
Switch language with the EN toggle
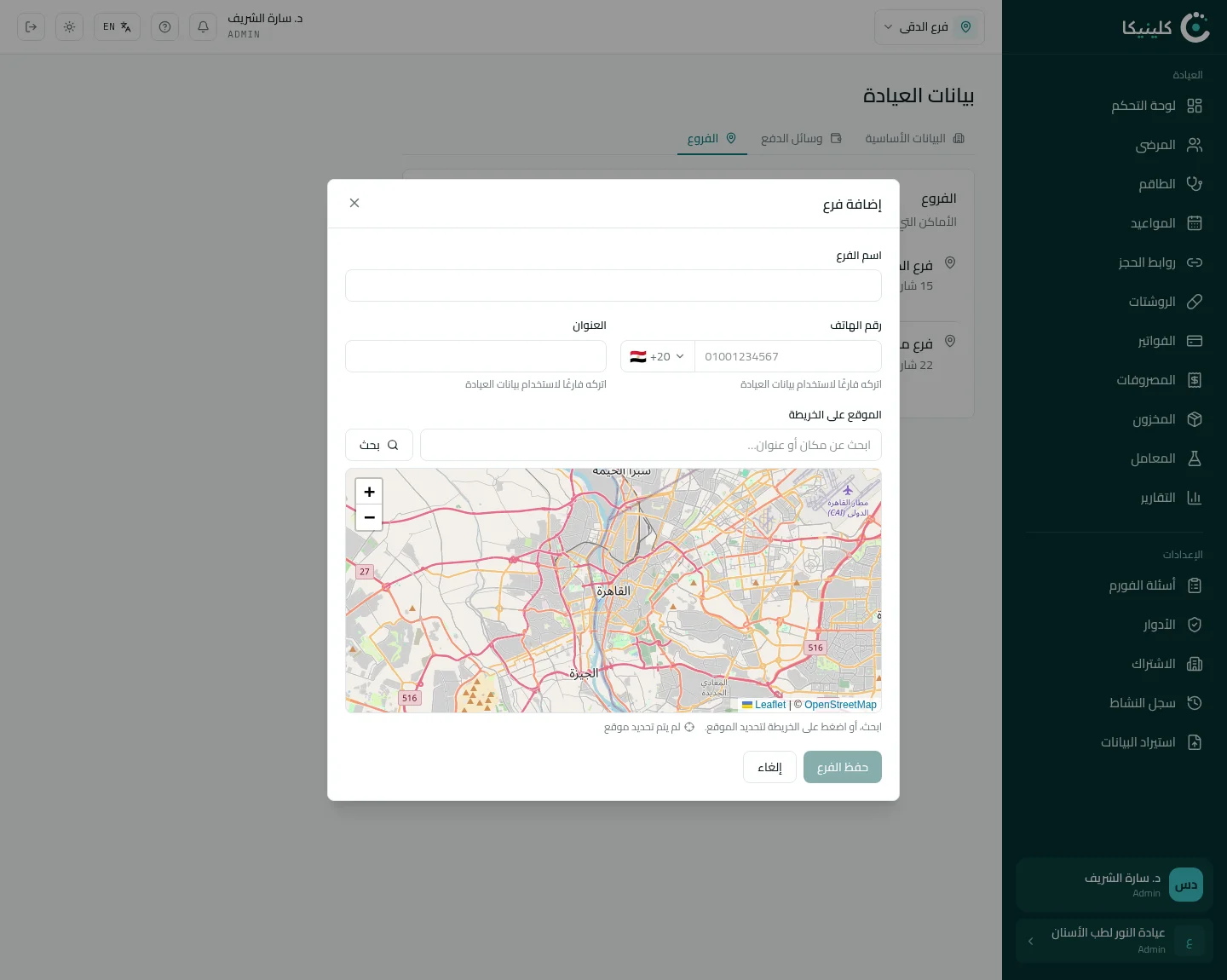pos(117,27)
